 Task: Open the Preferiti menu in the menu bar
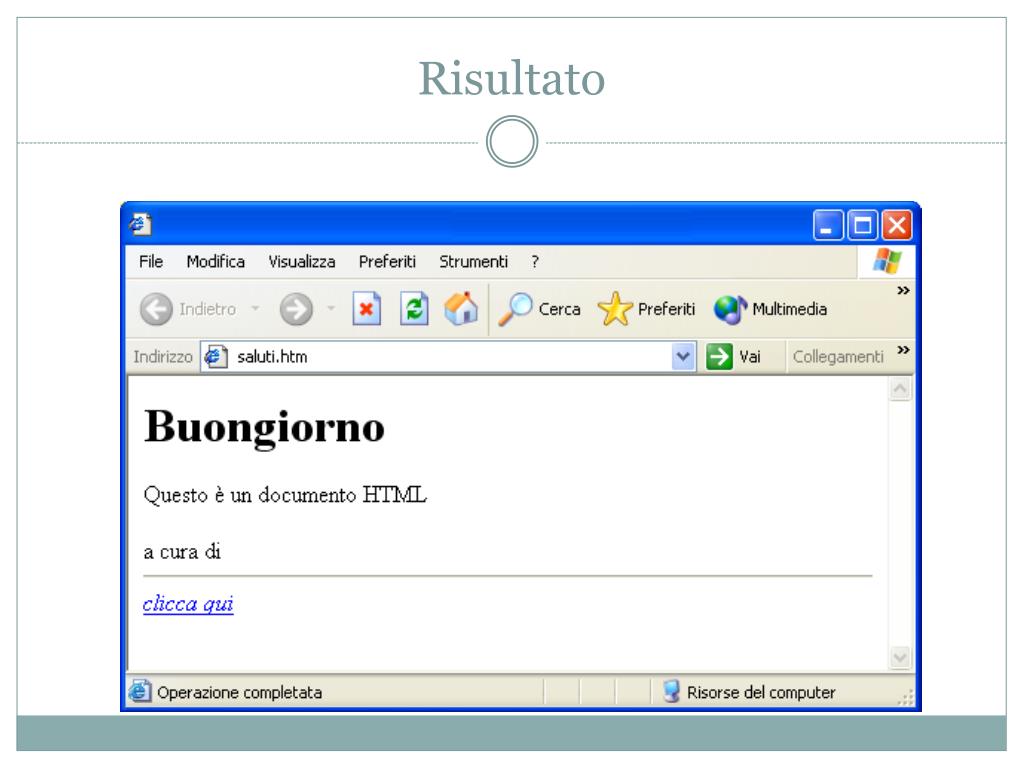[387, 262]
